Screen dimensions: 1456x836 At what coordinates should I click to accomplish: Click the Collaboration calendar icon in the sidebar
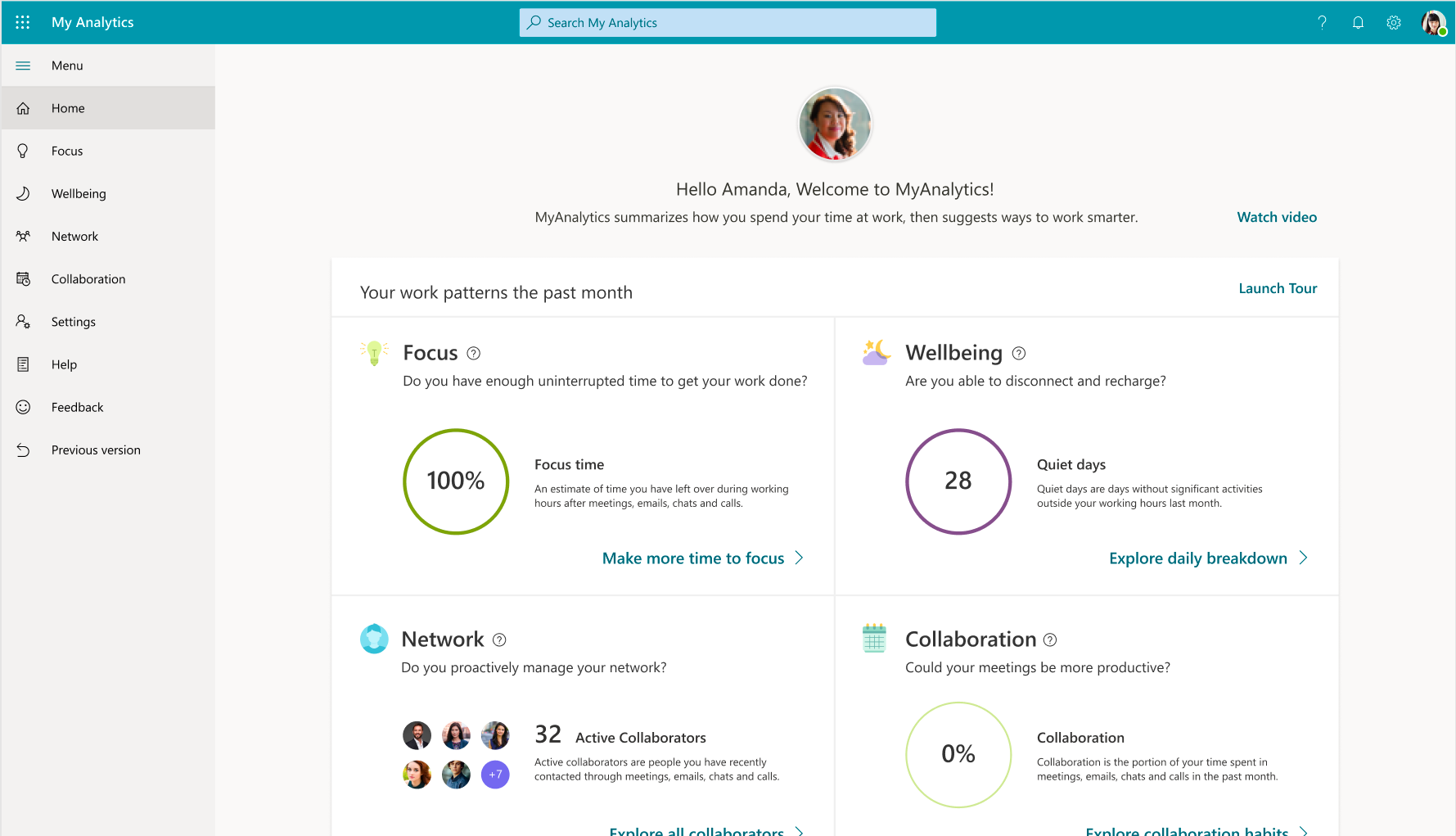[x=23, y=278]
